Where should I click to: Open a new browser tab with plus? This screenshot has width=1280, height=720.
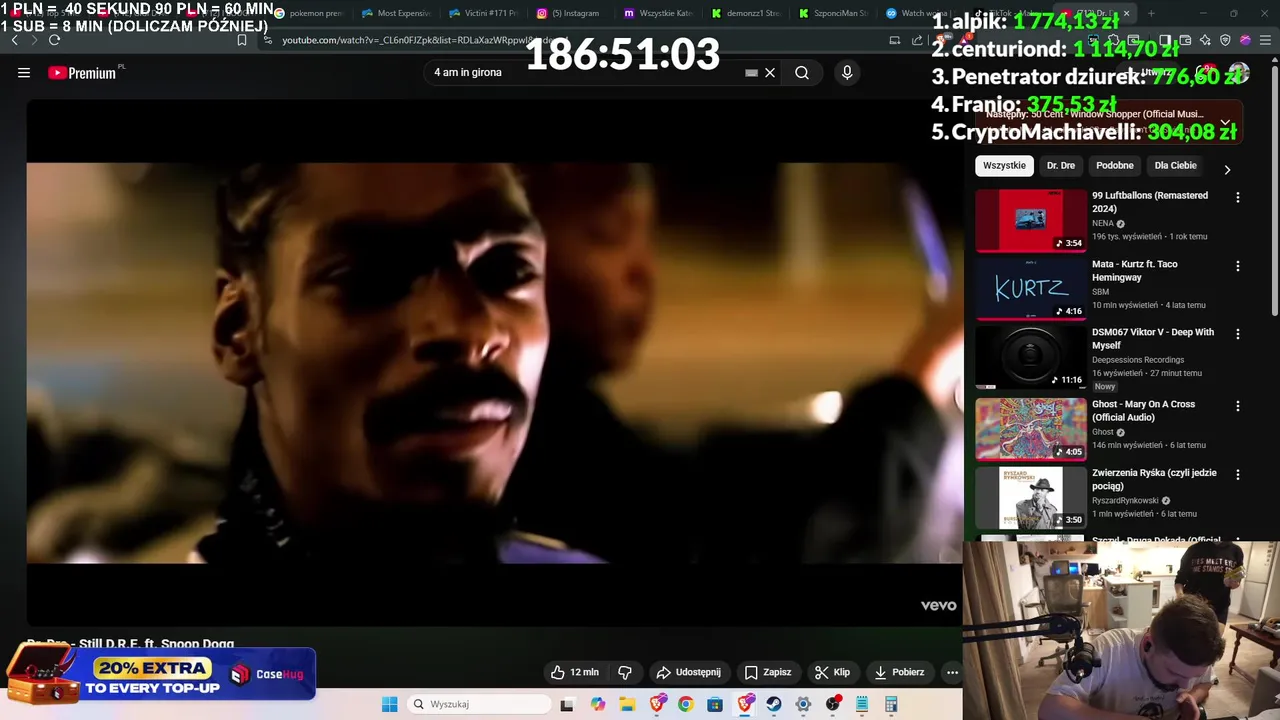1151,13
